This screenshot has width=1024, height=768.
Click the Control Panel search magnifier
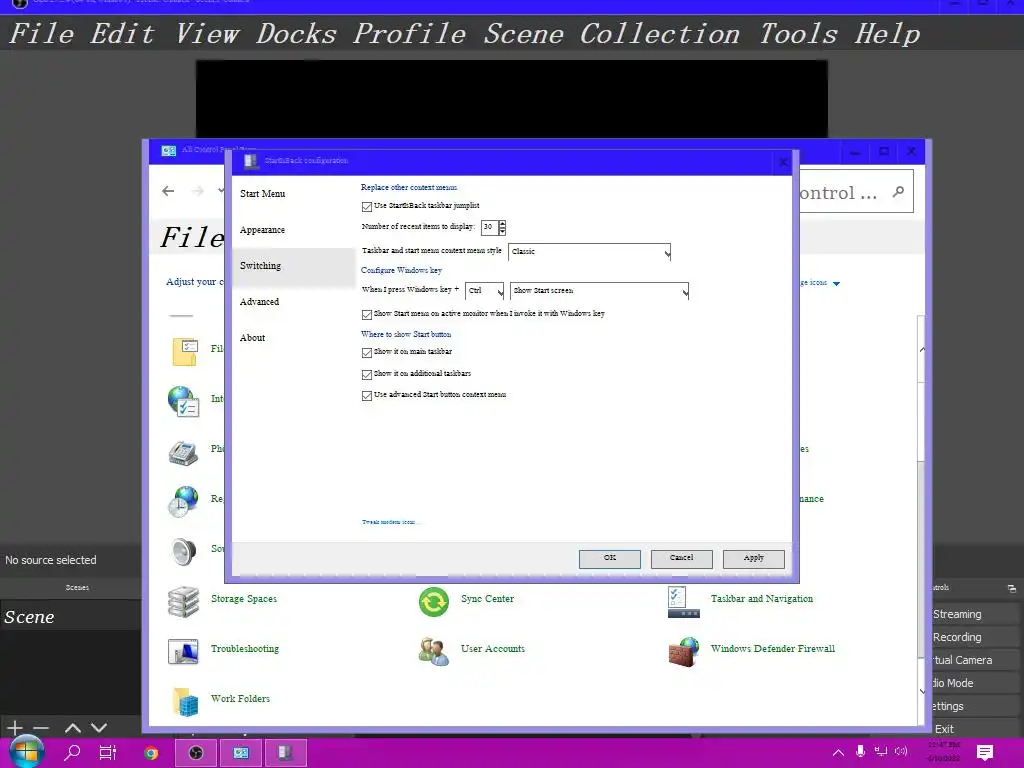tap(899, 192)
